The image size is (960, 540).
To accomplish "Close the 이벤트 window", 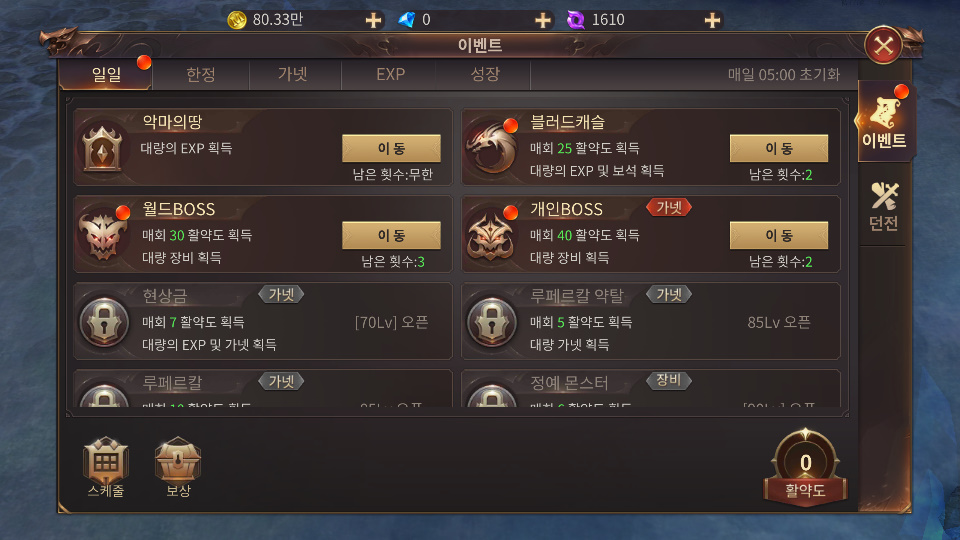I will [x=883, y=45].
